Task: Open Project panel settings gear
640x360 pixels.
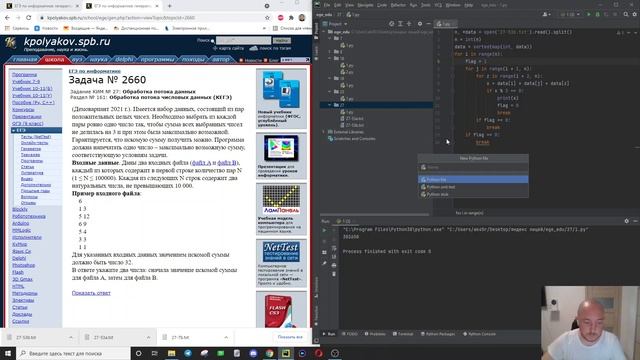Action: pyautogui.click(x=420, y=24)
